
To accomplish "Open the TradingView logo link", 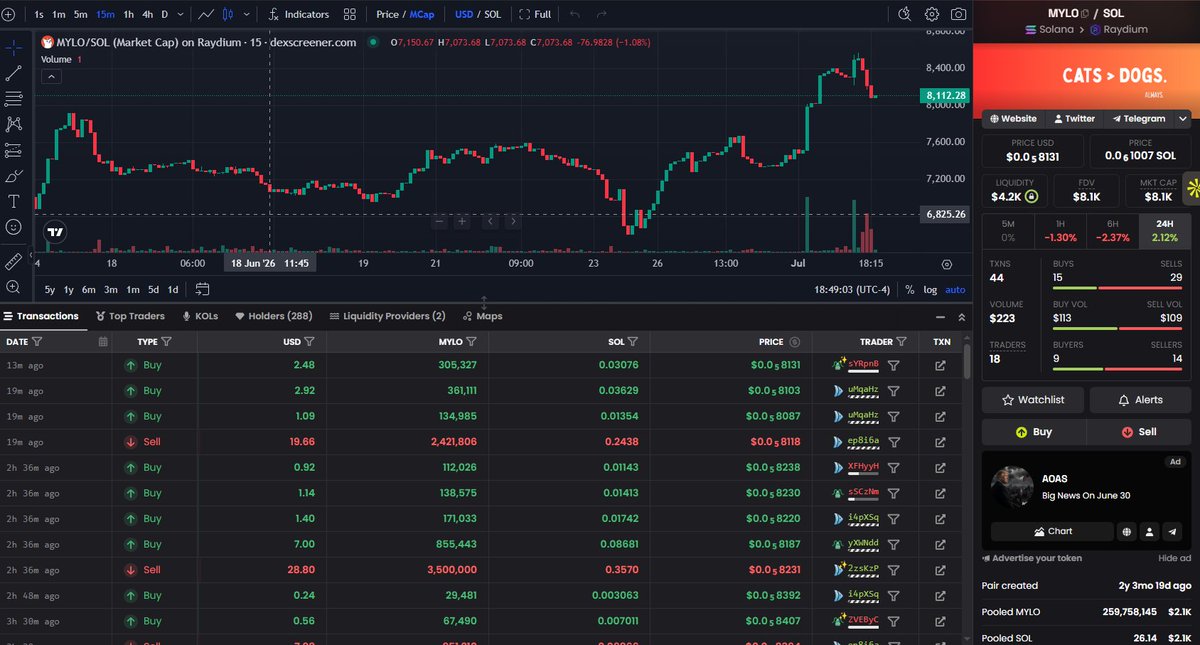I will pos(54,232).
